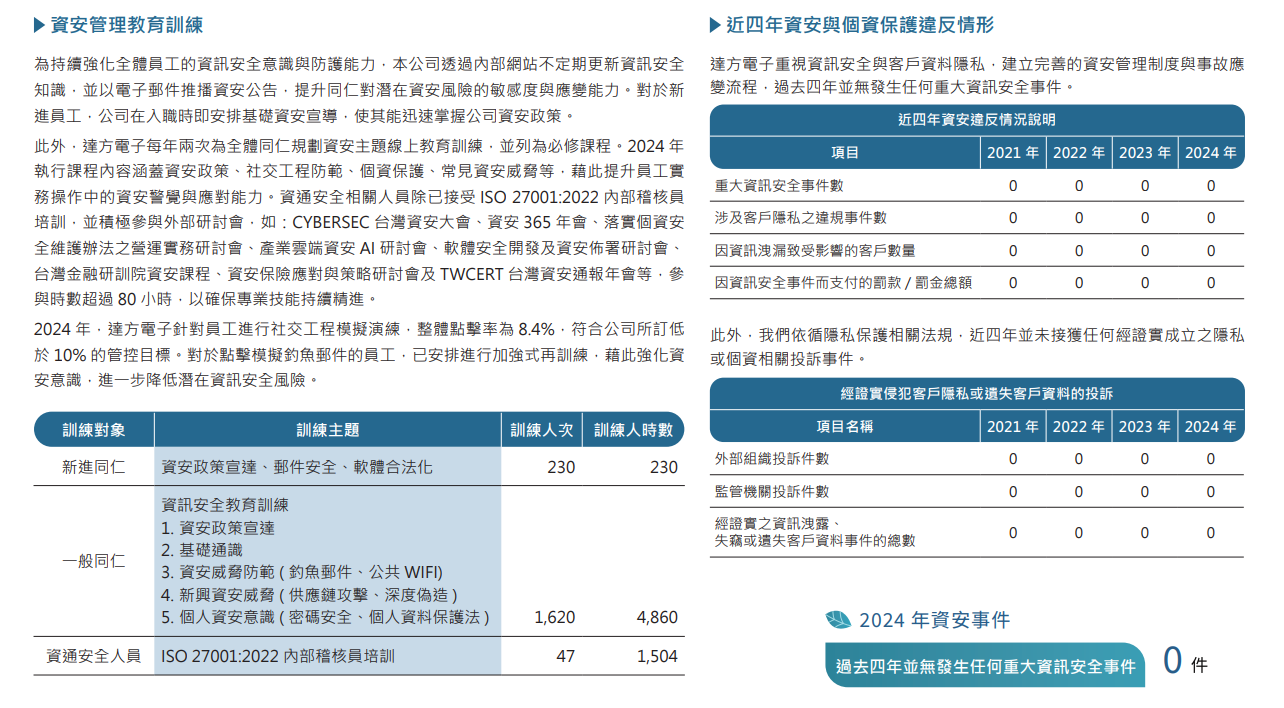Viewport: 1284px width, 708px height.
Task: Select the 訓練對象 column header
Action: tap(94, 430)
